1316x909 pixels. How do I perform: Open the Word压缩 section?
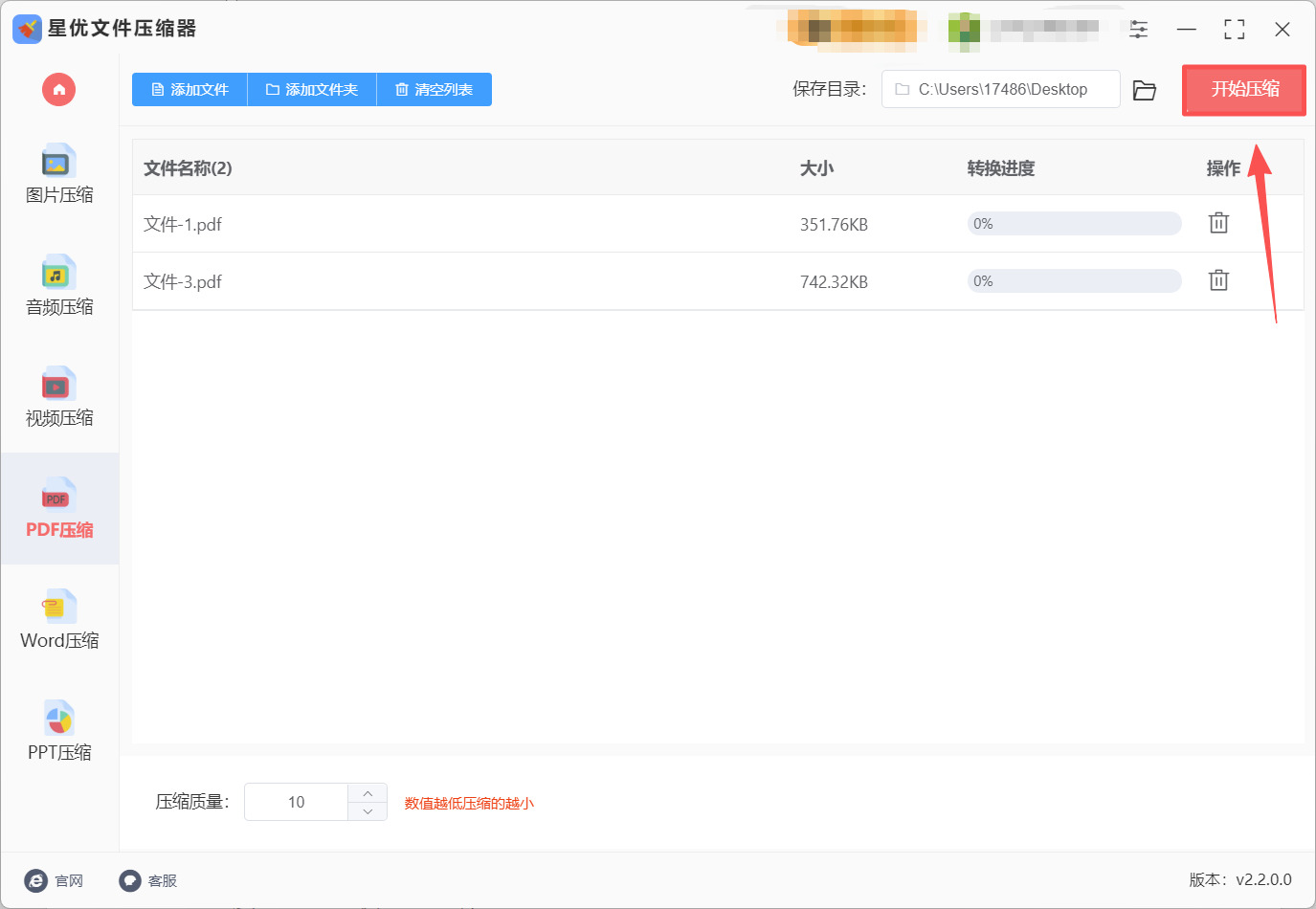point(59,620)
